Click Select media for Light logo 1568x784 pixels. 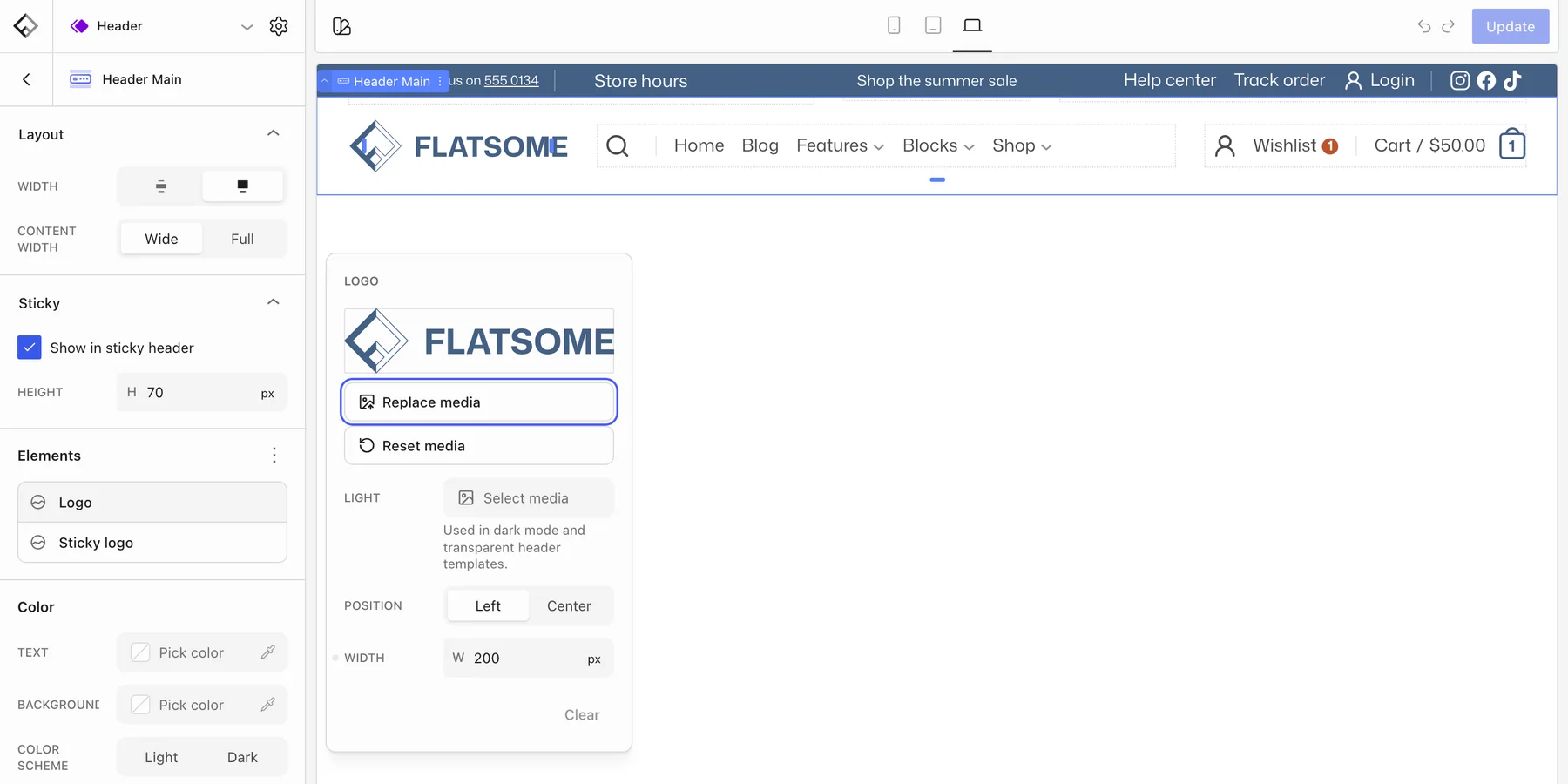(x=528, y=497)
